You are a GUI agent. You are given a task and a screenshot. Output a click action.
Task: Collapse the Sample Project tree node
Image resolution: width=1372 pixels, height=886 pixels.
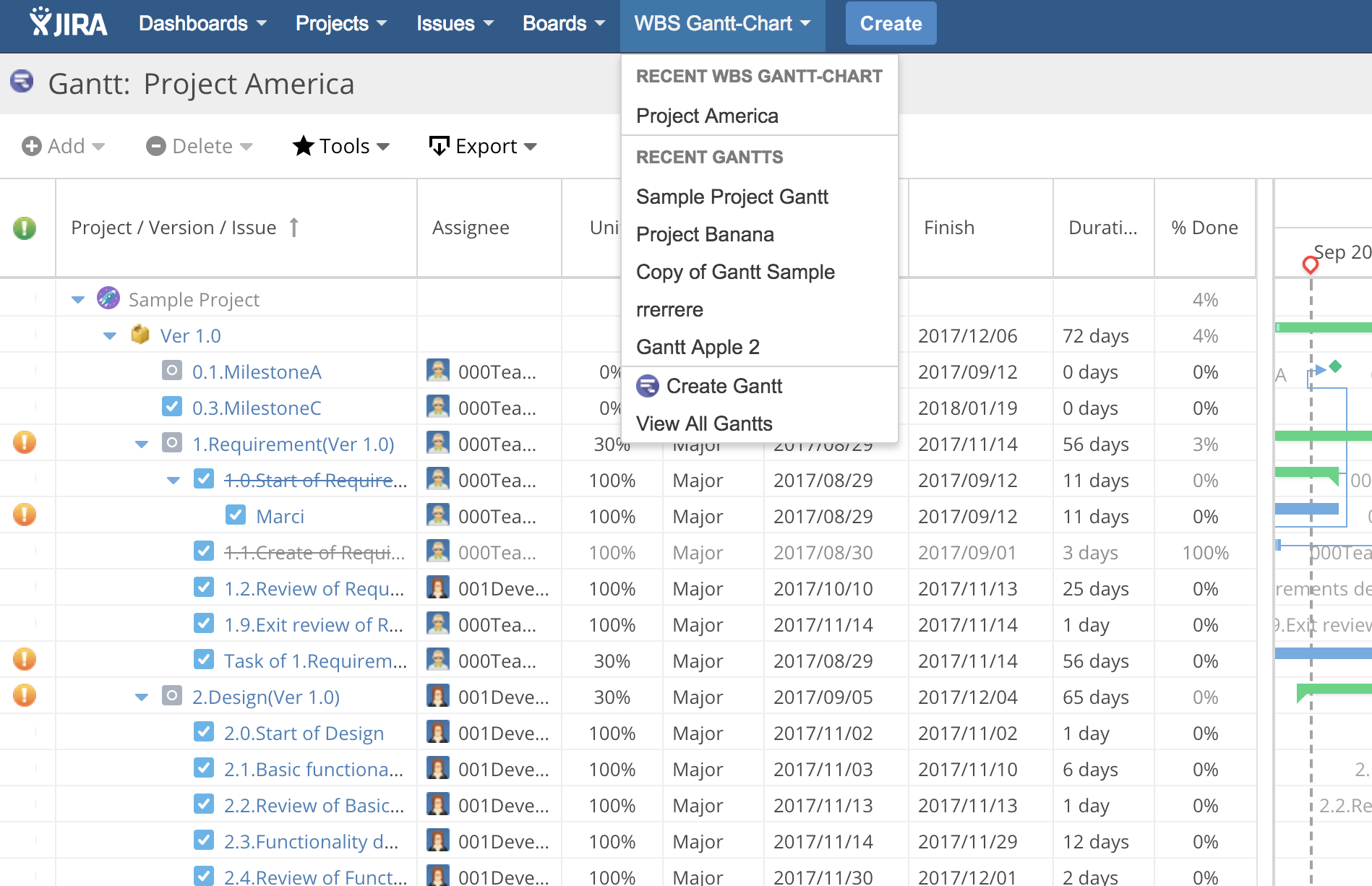click(78, 300)
